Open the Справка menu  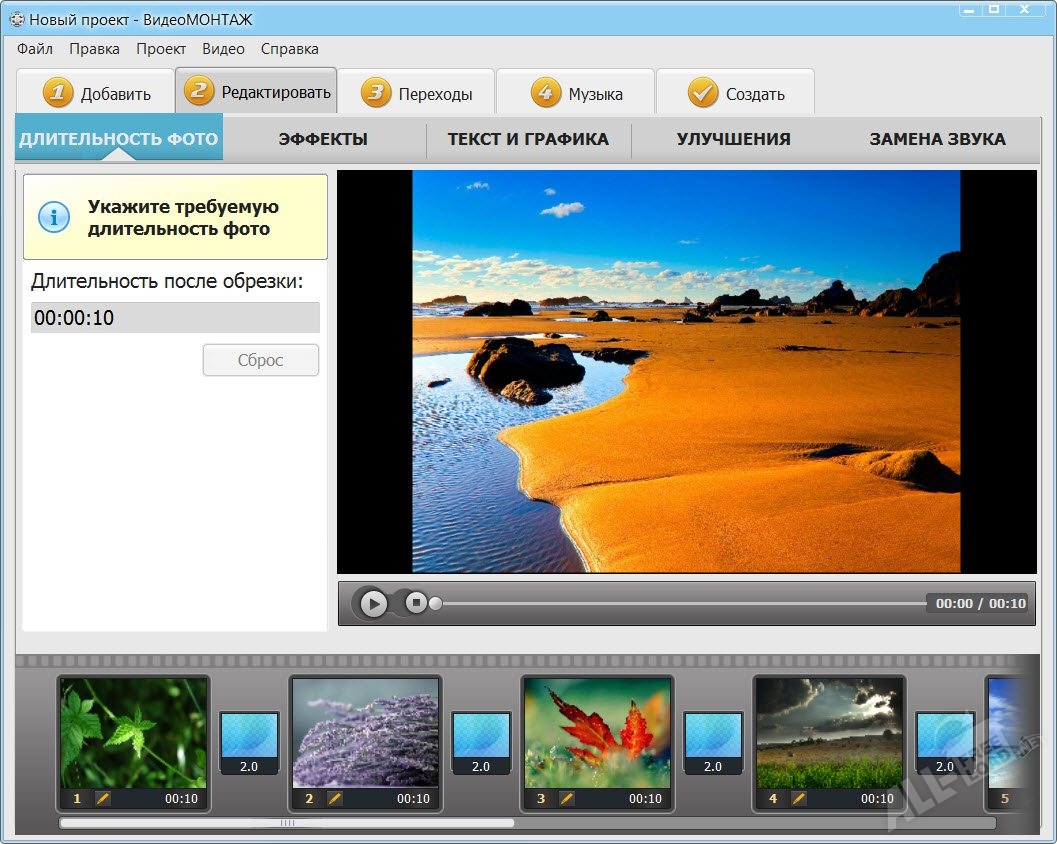289,48
